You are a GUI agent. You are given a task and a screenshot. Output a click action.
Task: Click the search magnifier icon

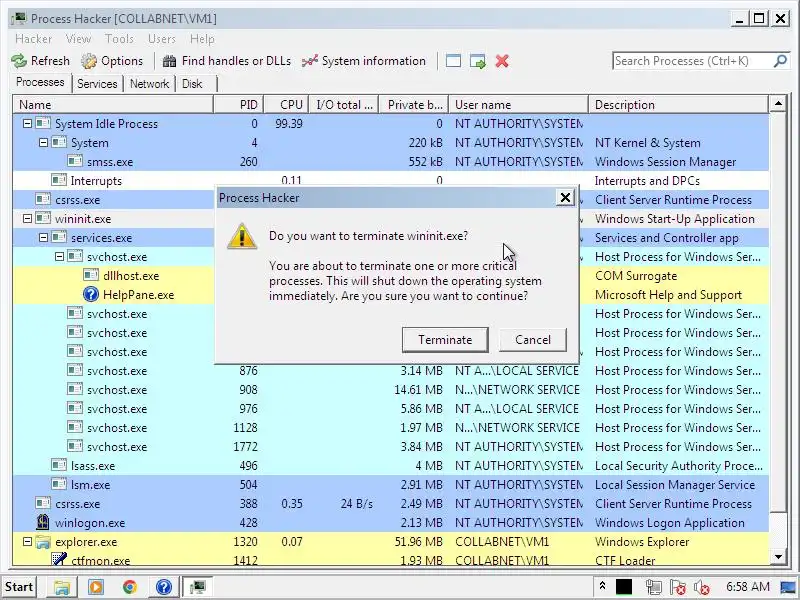point(780,61)
